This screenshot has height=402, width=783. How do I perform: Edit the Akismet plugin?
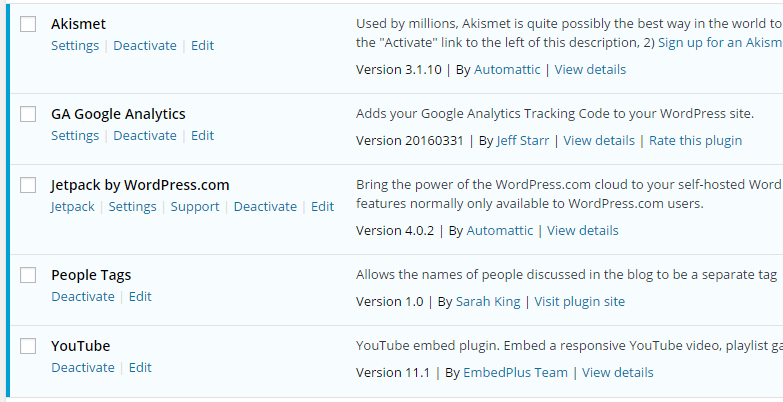point(202,45)
